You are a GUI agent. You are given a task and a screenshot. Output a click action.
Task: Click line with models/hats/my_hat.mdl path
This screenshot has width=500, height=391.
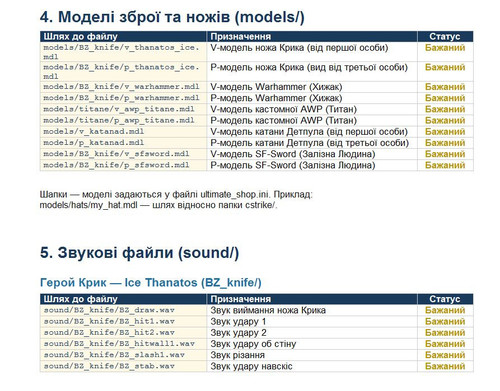pyautogui.click(x=158, y=205)
